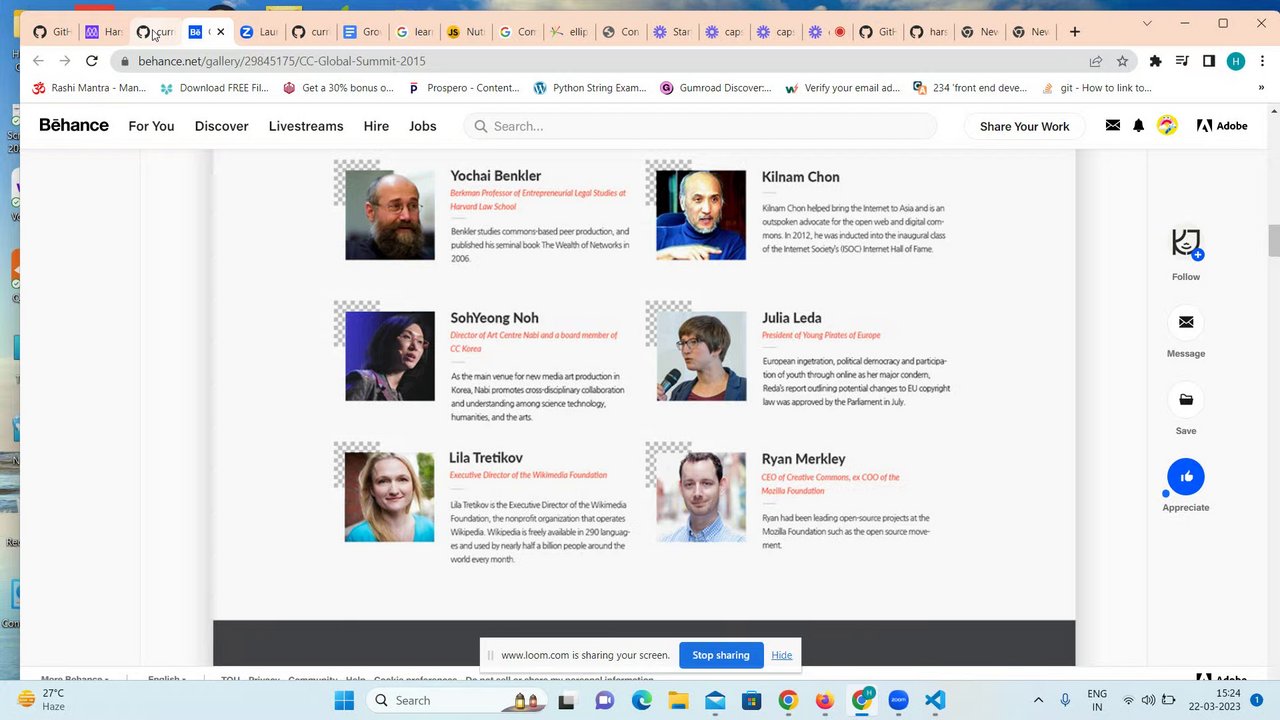Switch to the ellipsis tab

tap(568, 32)
